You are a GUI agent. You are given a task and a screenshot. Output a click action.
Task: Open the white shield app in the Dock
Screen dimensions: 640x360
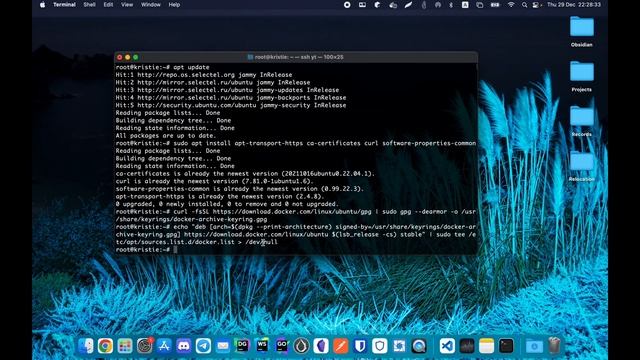coord(380,346)
